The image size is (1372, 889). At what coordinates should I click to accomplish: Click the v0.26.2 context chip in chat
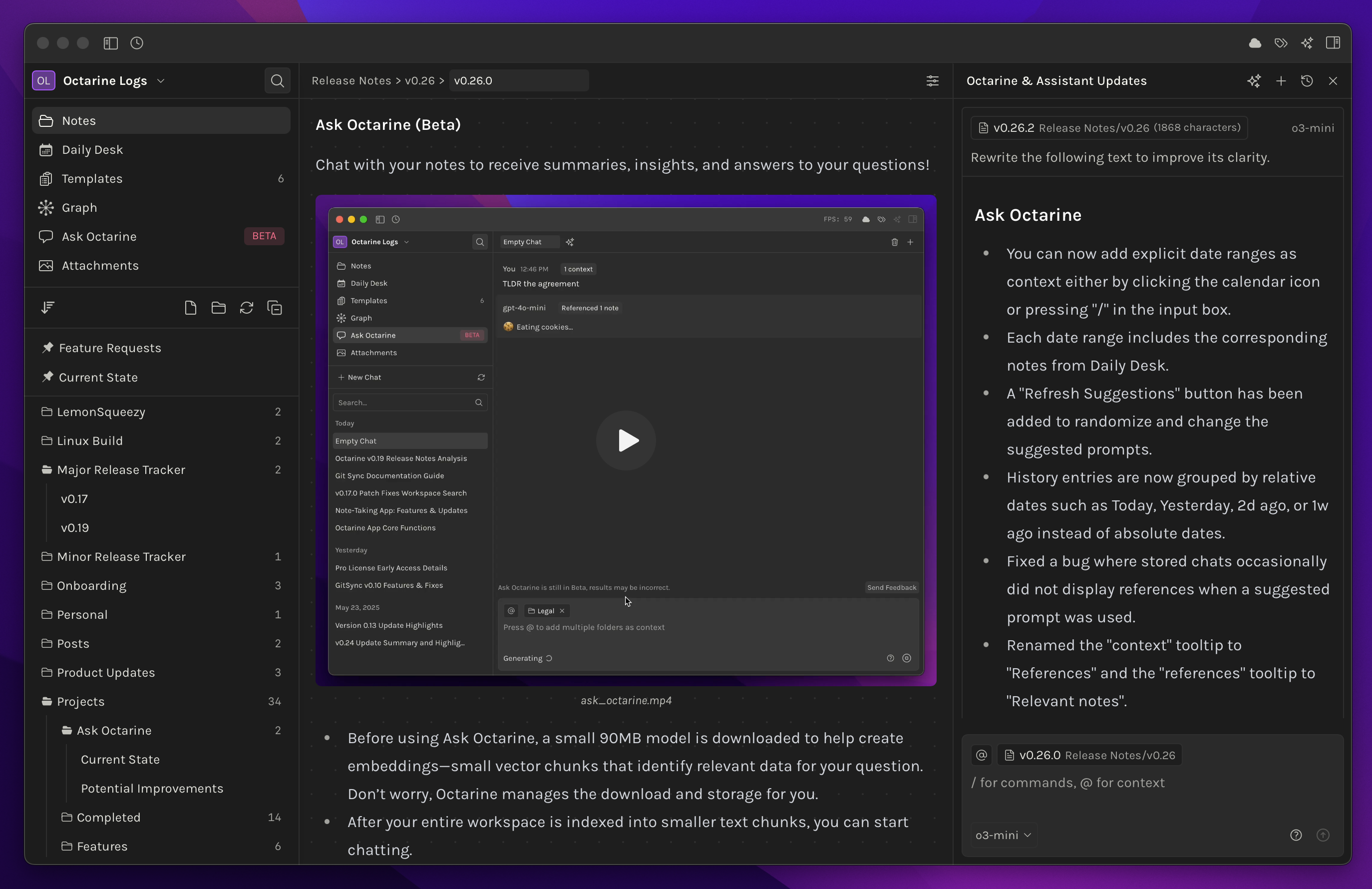pos(1109,128)
